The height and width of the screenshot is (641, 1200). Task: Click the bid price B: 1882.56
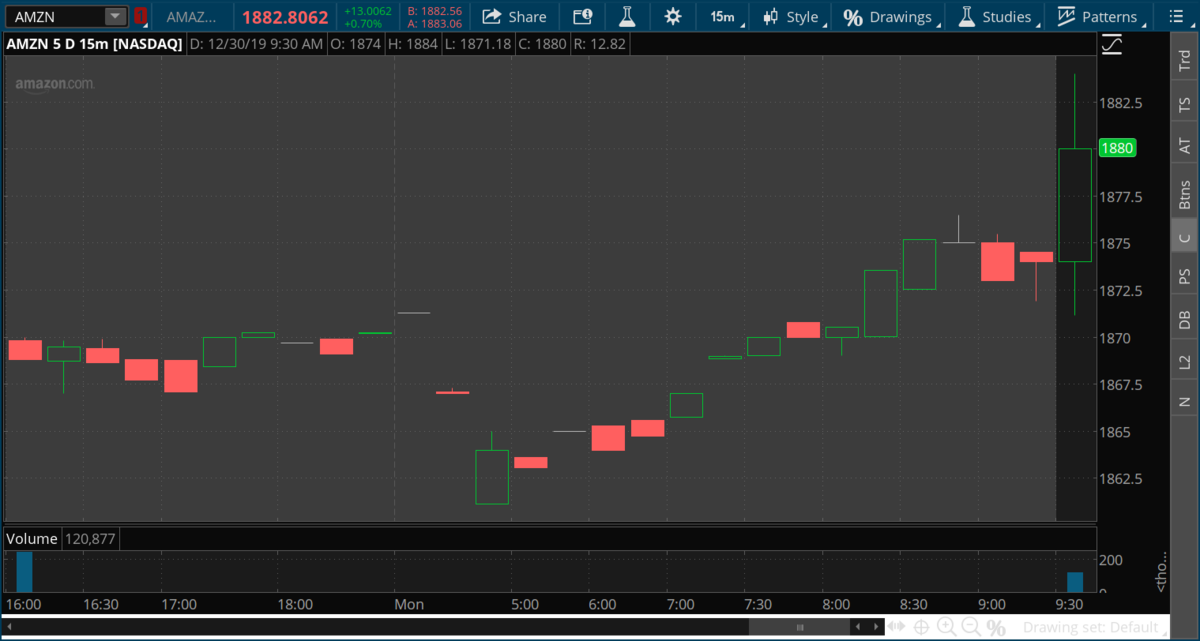(435, 11)
